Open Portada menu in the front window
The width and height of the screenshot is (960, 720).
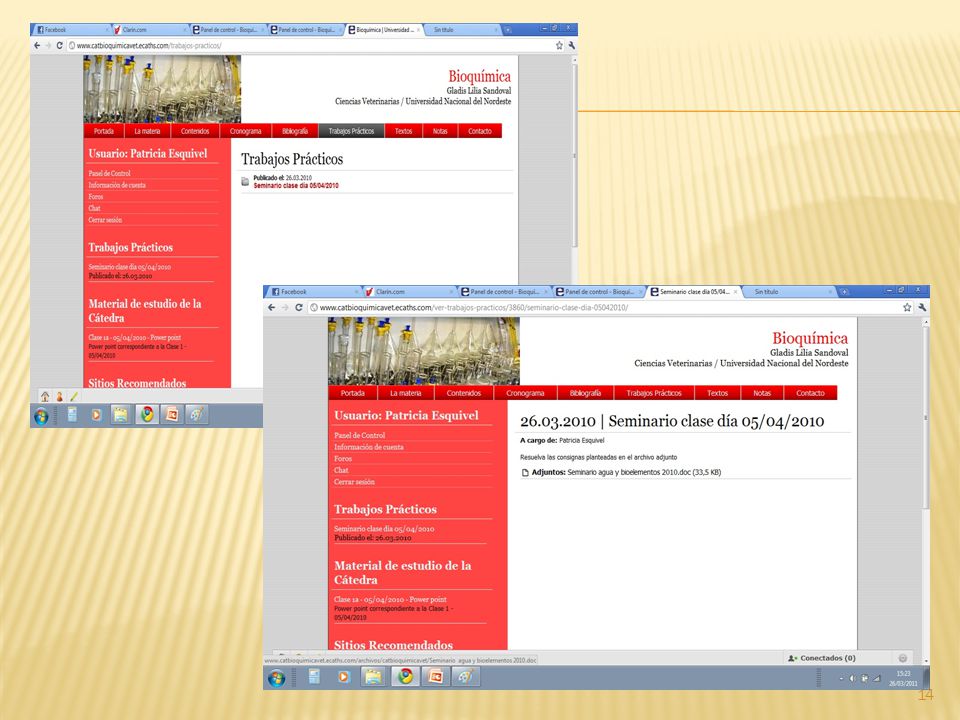point(353,393)
